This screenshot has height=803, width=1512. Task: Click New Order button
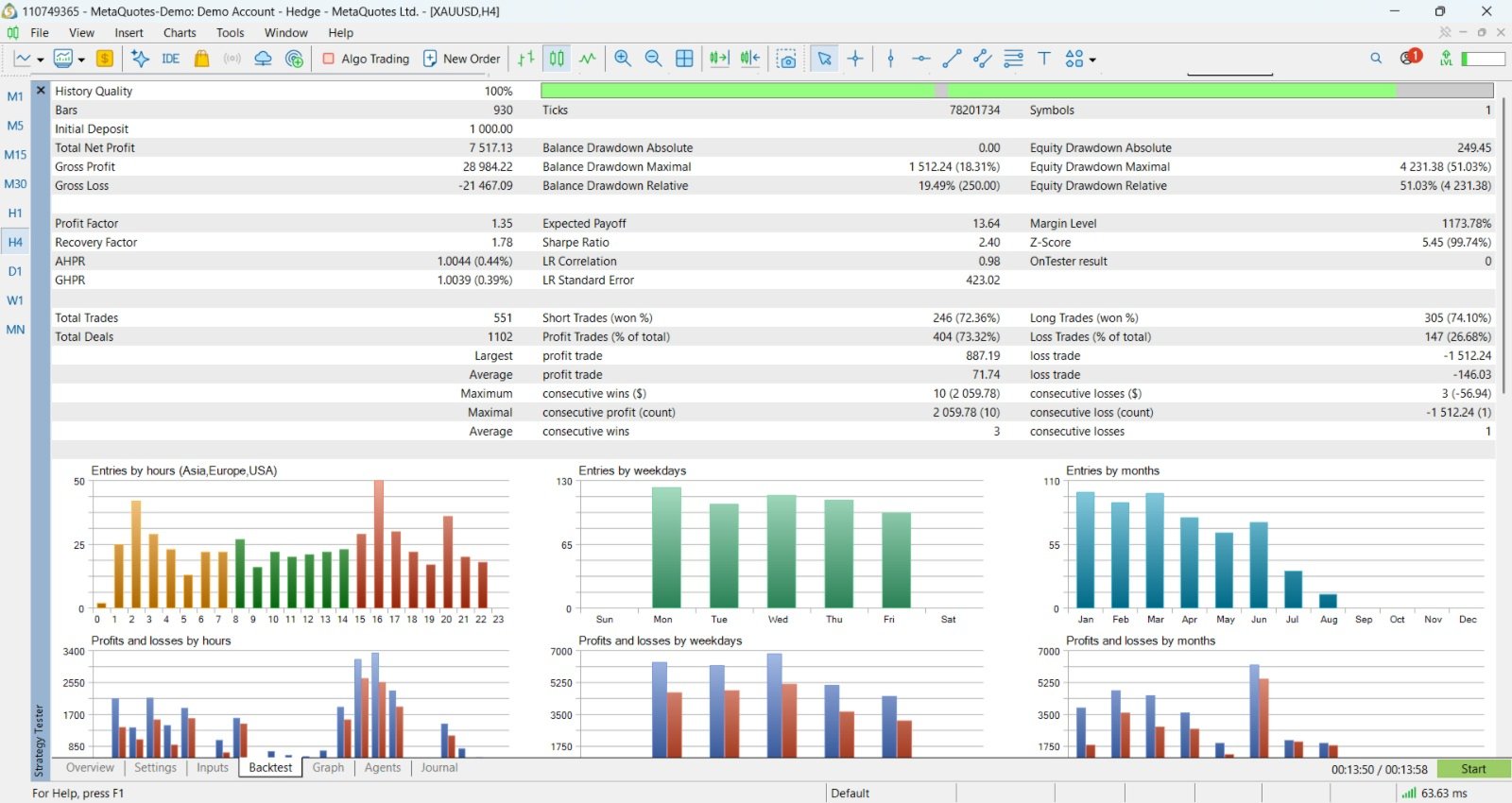pyautogui.click(x=461, y=59)
